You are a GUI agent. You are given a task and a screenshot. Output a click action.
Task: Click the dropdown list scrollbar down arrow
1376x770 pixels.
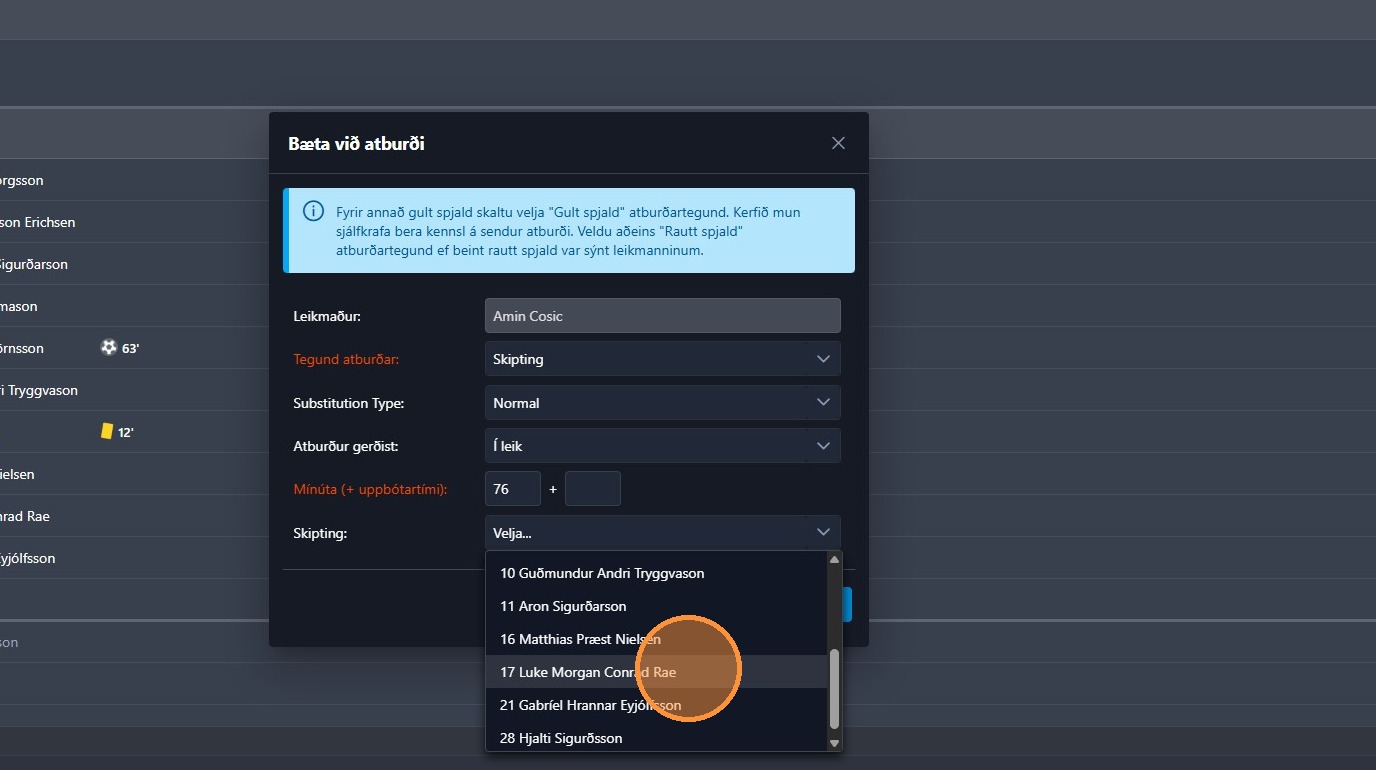[x=835, y=743]
